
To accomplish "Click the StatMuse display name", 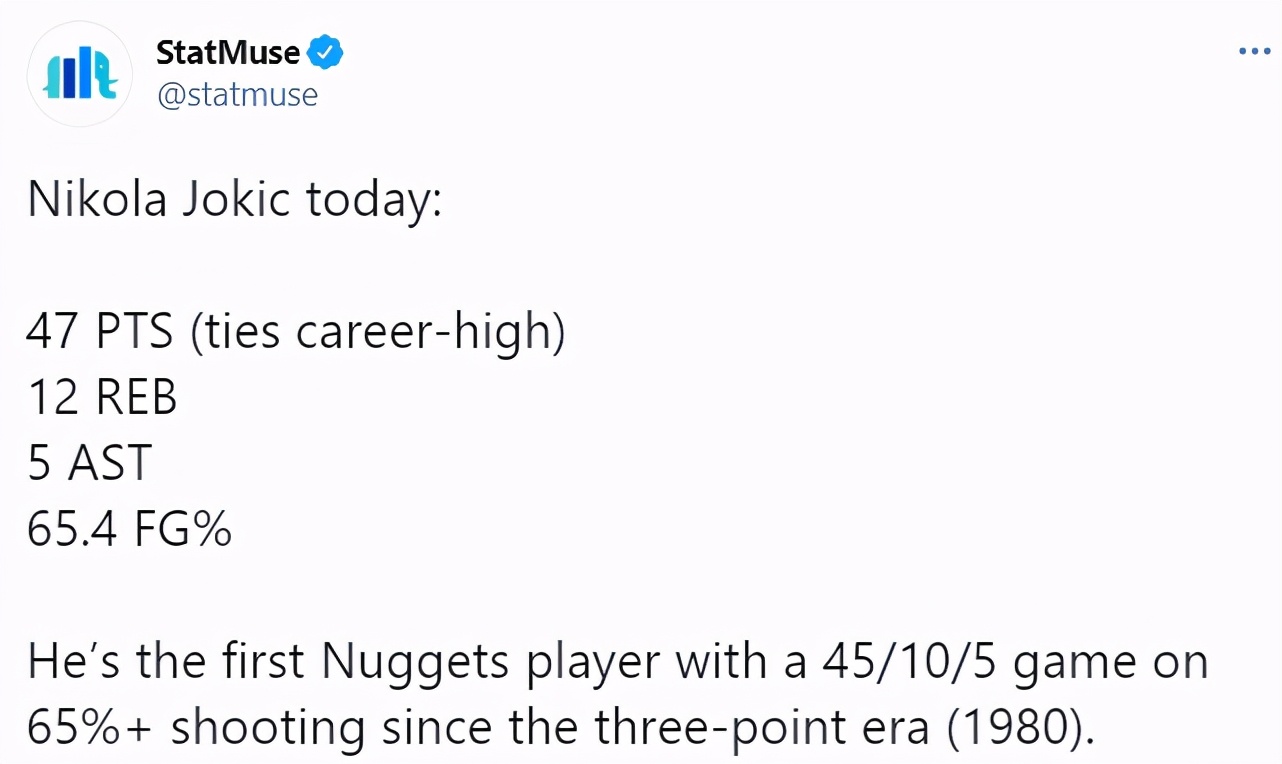I will pyautogui.click(x=229, y=52).
